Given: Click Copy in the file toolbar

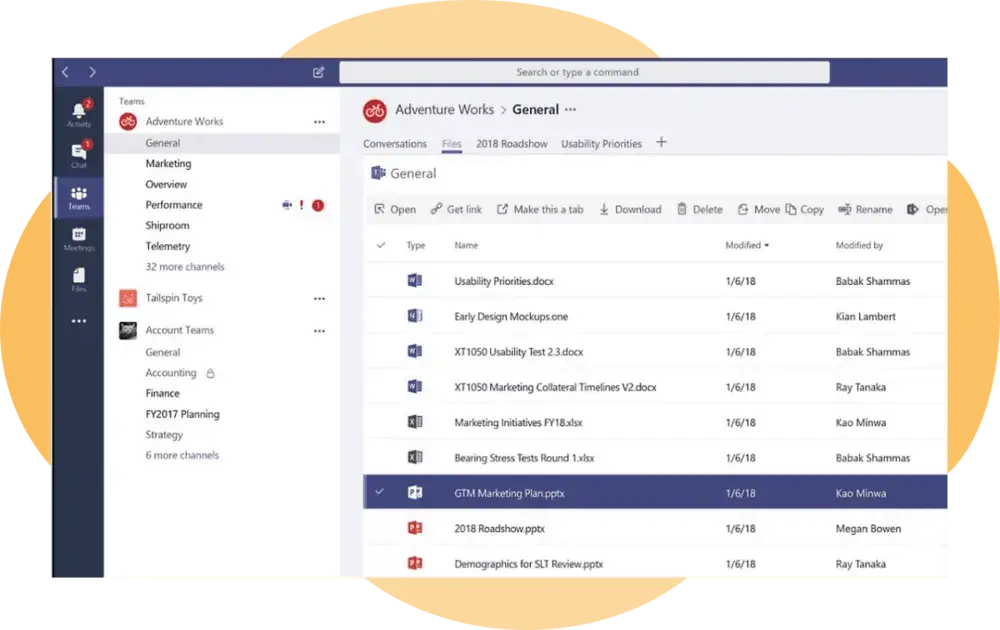Looking at the screenshot, I should coord(805,209).
